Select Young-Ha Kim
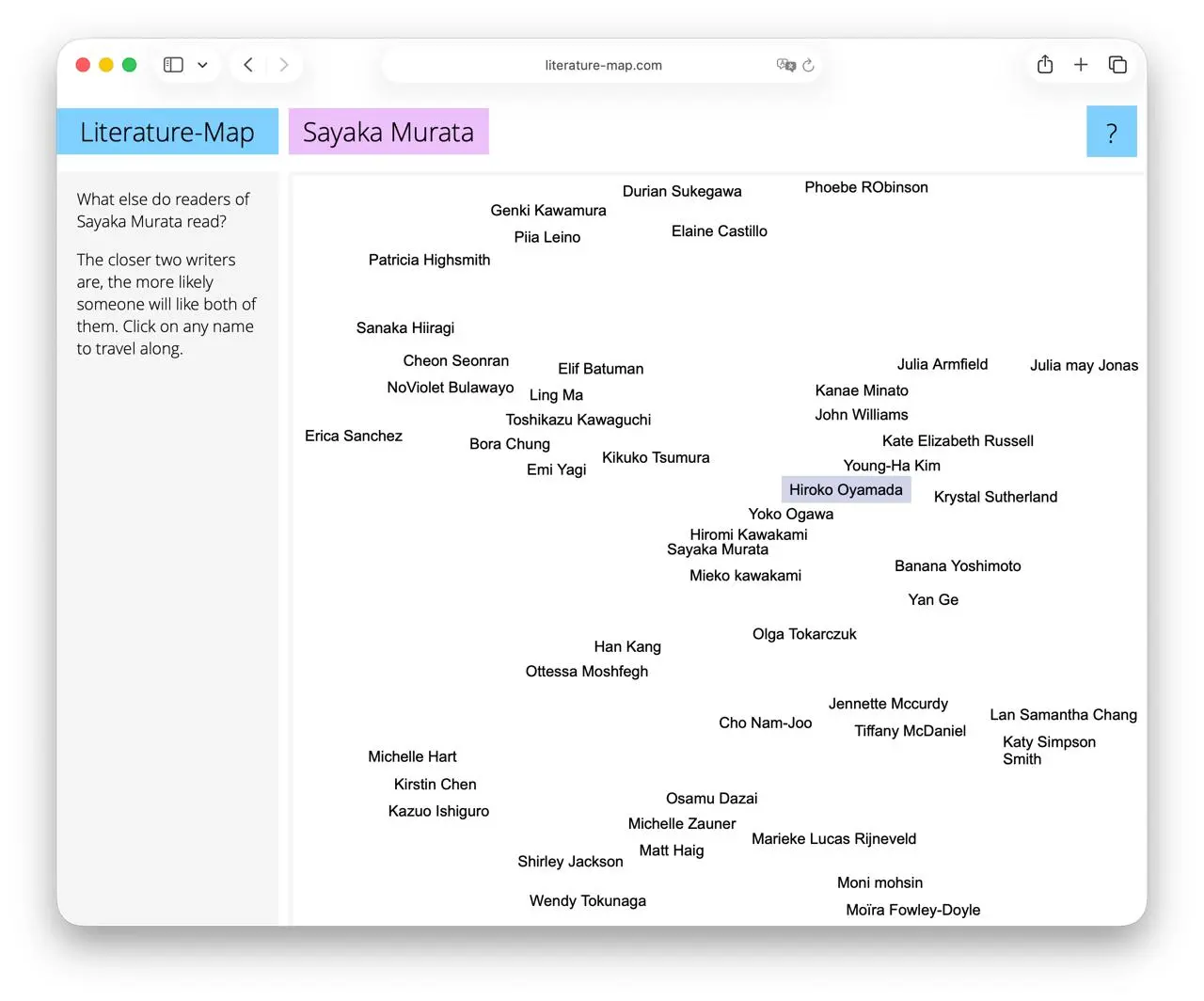The width and height of the screenshot is (1204, 1001). click(x=892, y=466)
